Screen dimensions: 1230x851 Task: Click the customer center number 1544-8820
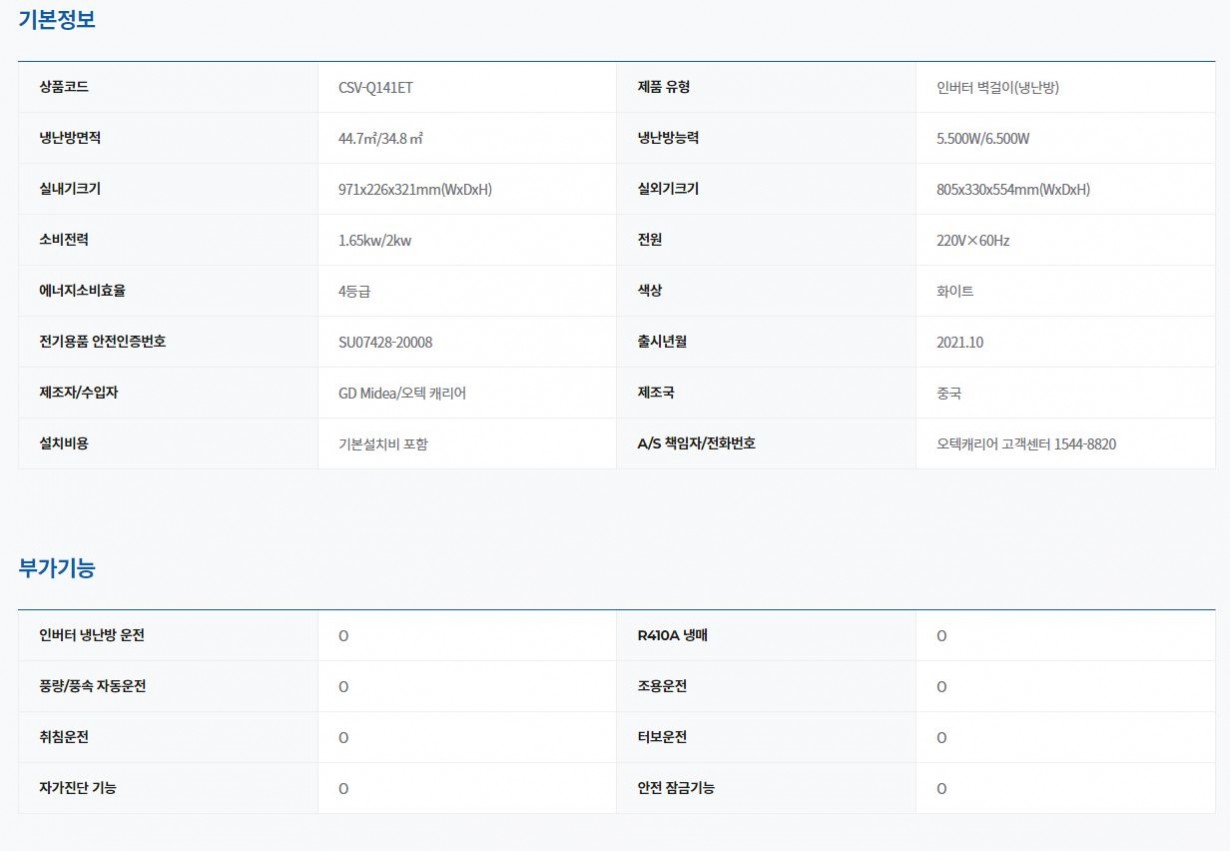pyautogui.click(x=1084, y=445)
